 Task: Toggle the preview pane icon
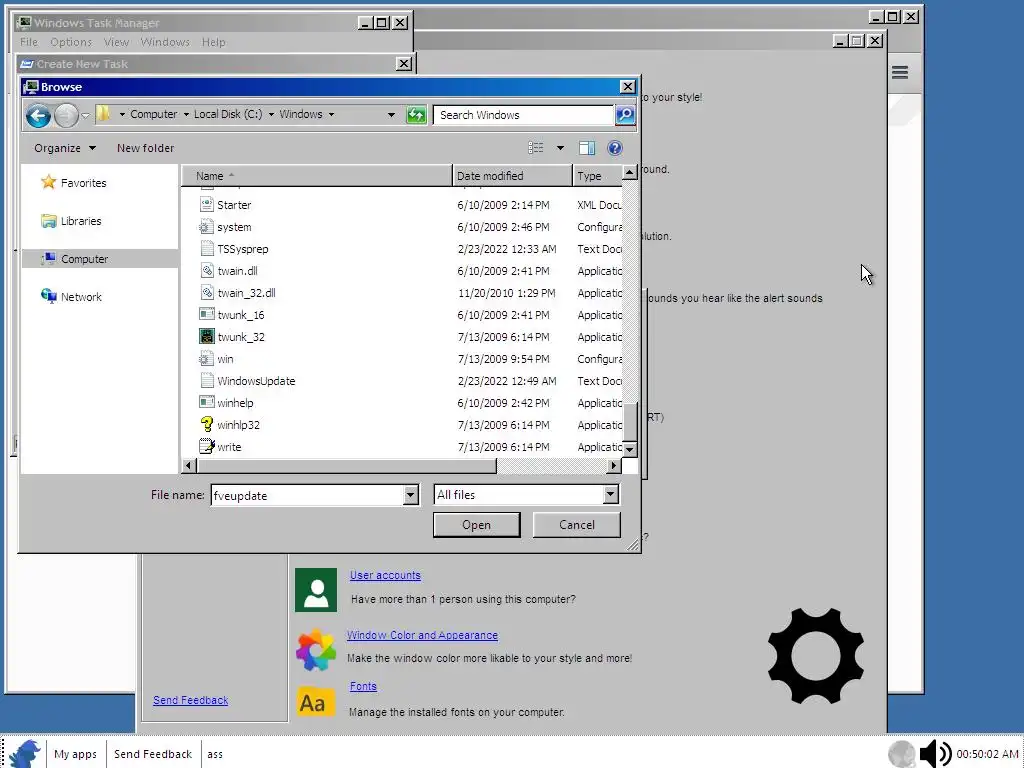click(x=586, y=148)
